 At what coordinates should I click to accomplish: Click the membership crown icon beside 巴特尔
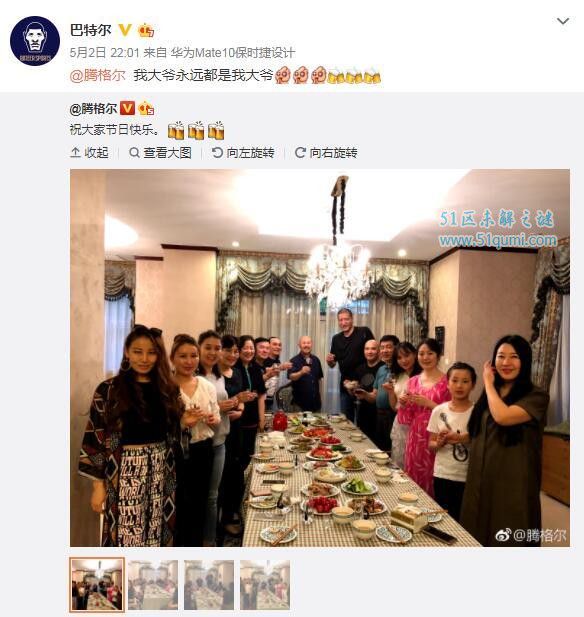click(x=146, y=30)
